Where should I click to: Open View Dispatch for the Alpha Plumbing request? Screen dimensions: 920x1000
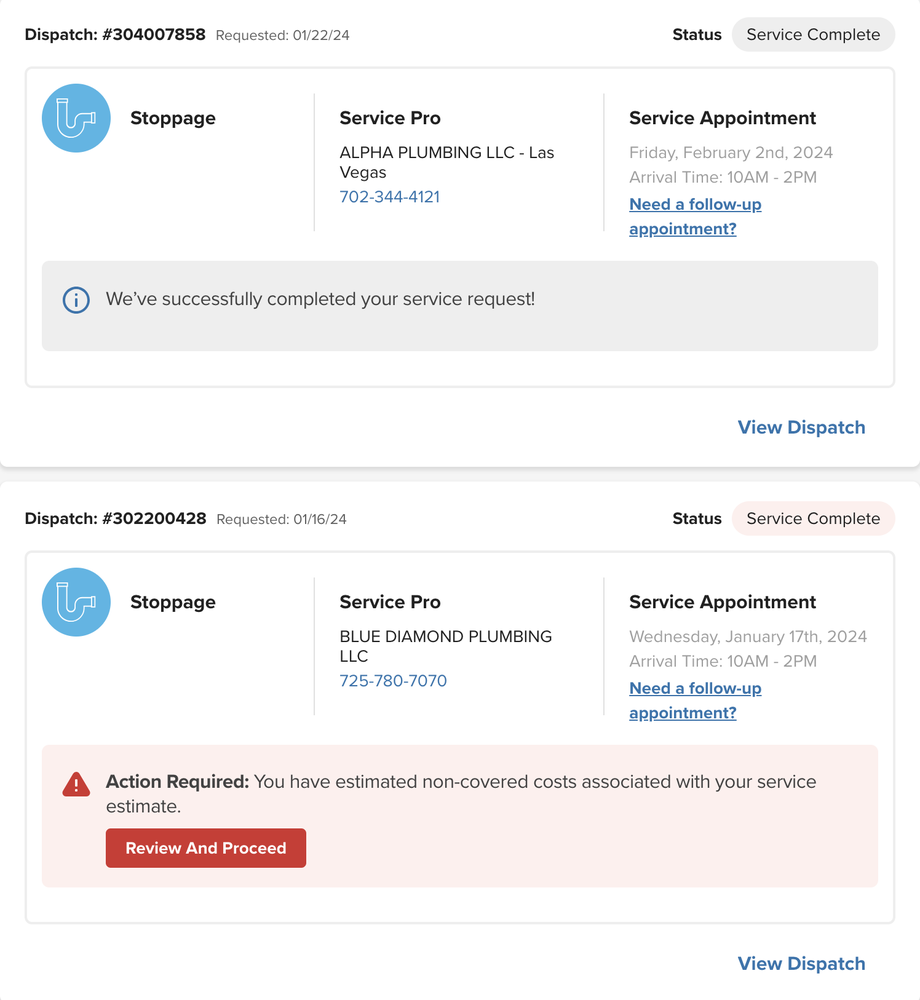[x=801, y=427]
